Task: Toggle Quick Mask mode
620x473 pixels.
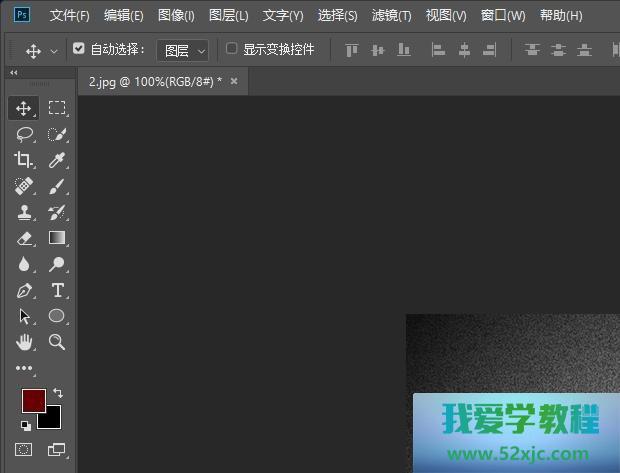Action: click(24, 450)
